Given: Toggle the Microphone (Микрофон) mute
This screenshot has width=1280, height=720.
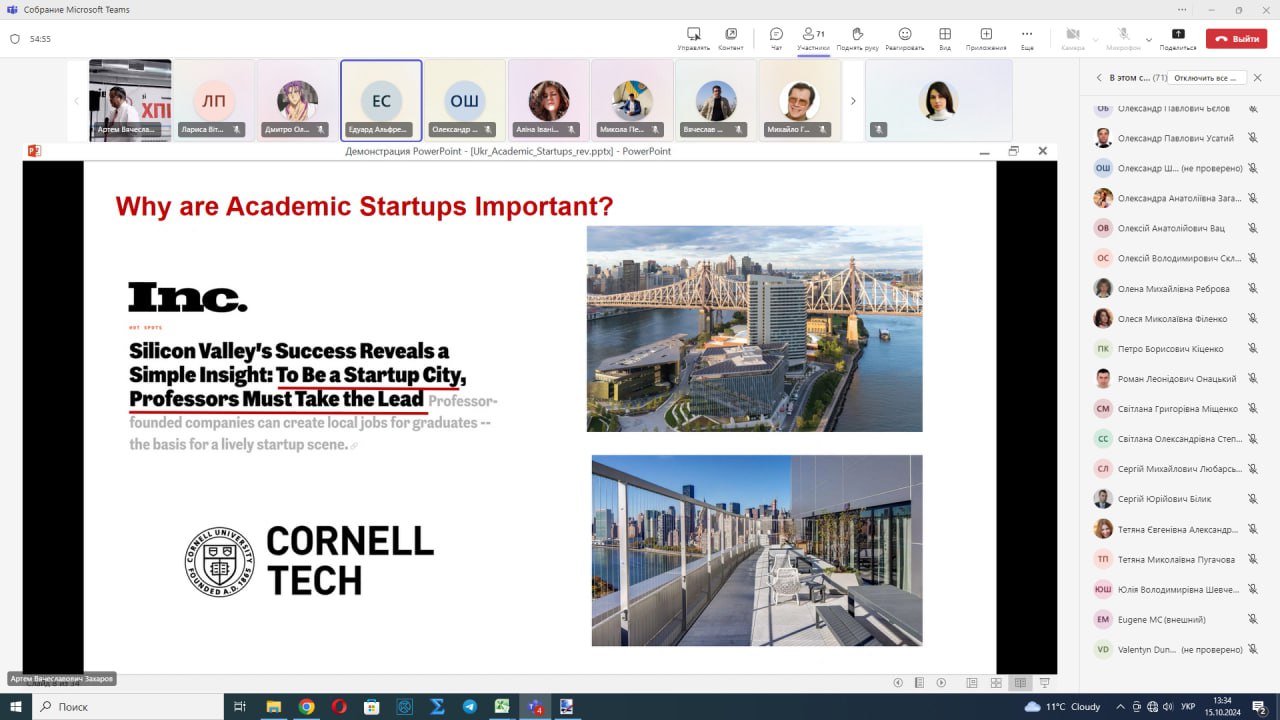Looking at the screenshot, I should point(1123,38).
